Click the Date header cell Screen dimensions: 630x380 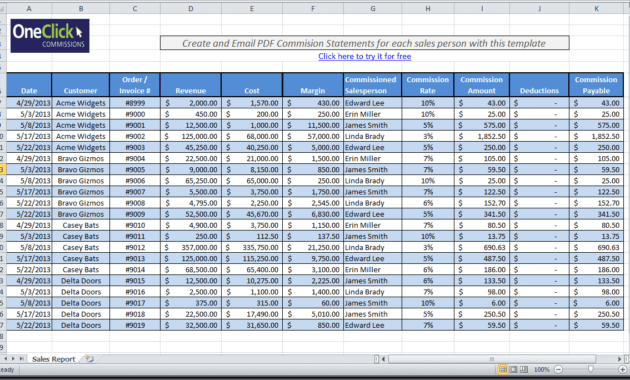pos(29,85)
